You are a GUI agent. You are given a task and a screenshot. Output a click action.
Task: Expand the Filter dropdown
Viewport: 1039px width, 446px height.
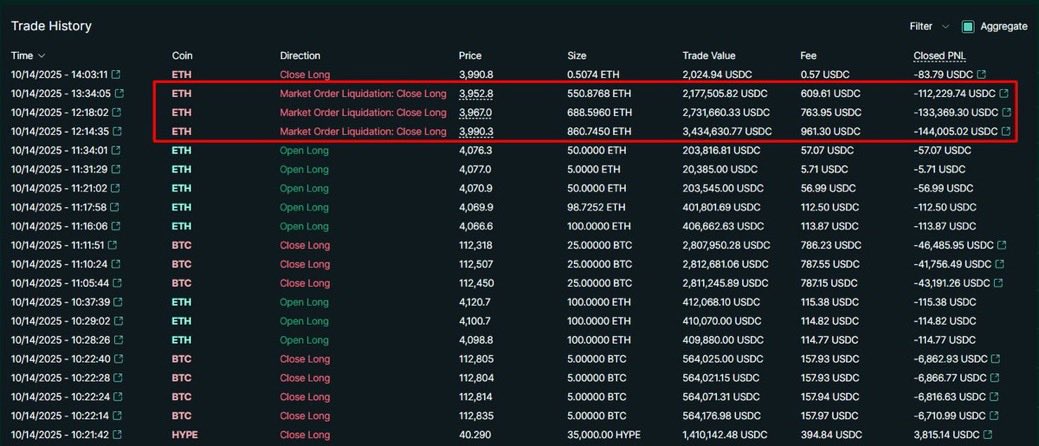[926, 27]
